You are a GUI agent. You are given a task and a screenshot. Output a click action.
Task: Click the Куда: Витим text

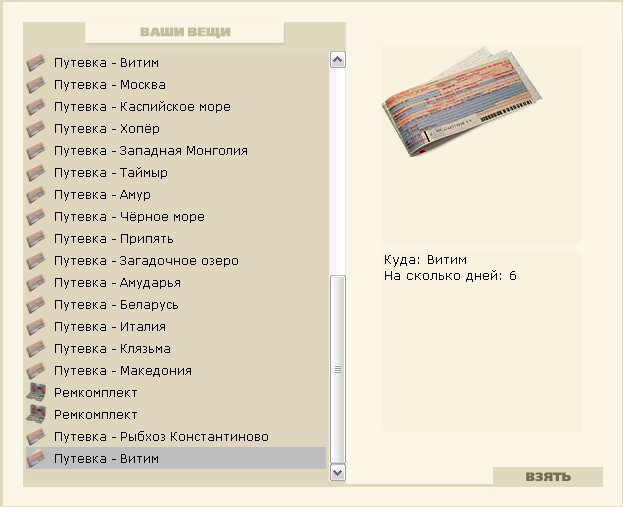tap(426, 260)
